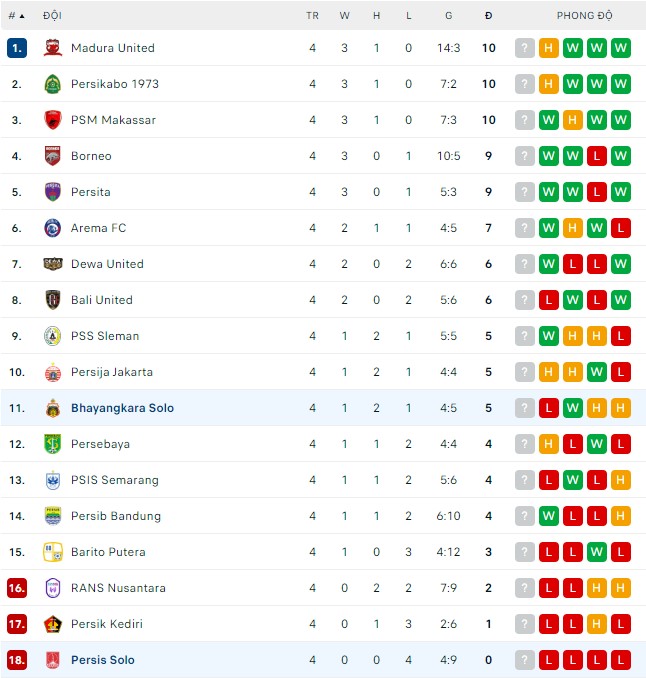Sort by the TR matches played header
The height and width of the screenshot is (678, 646).
click(312, 16)
